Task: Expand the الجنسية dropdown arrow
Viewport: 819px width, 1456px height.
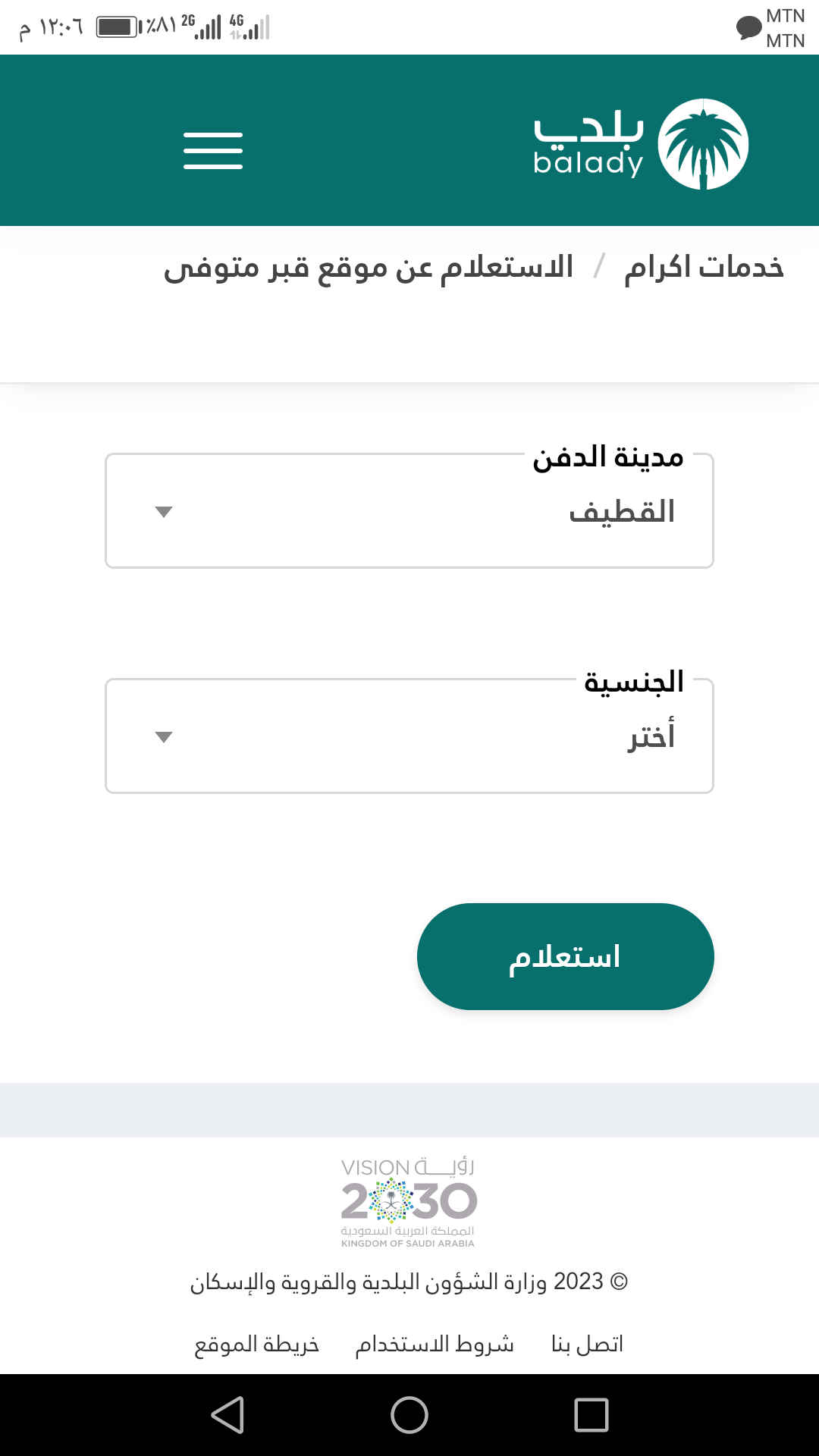Action: point(164,737)
